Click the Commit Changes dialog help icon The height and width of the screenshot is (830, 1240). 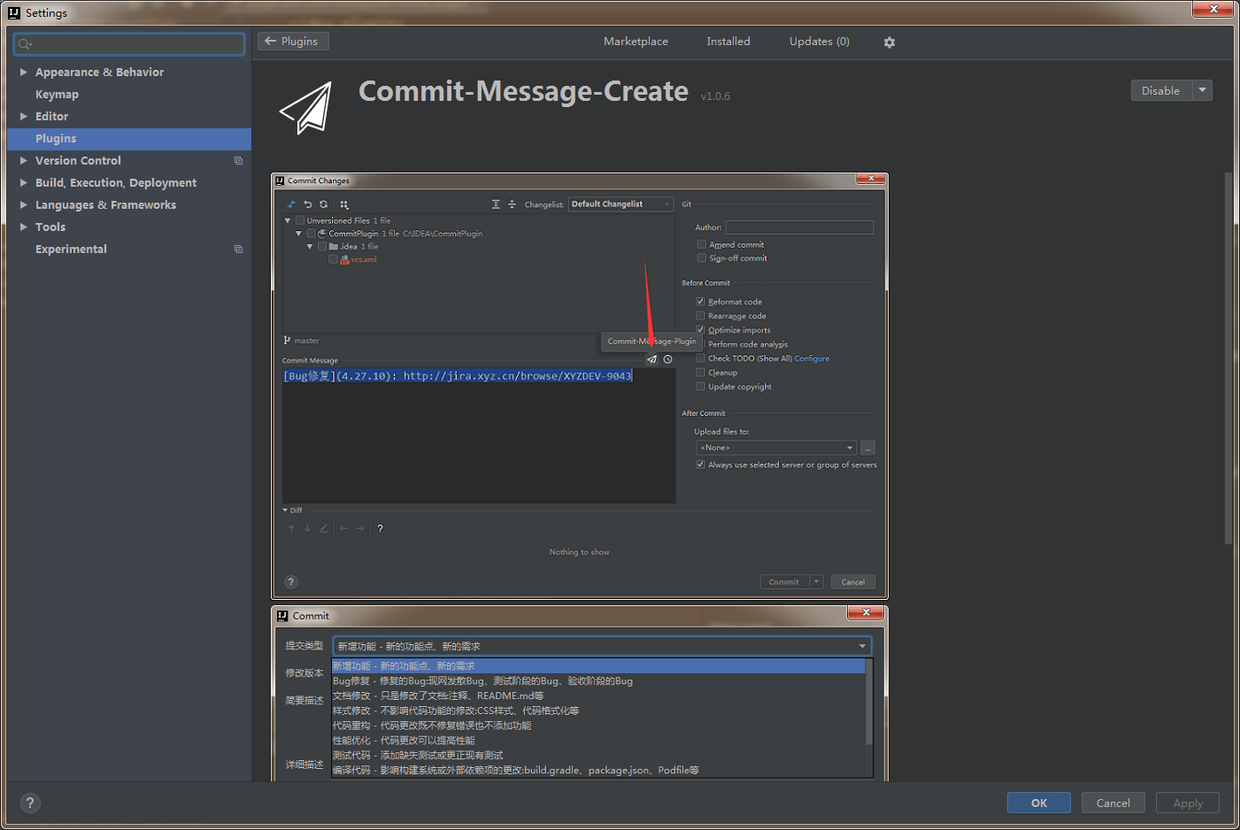(291, 582)
